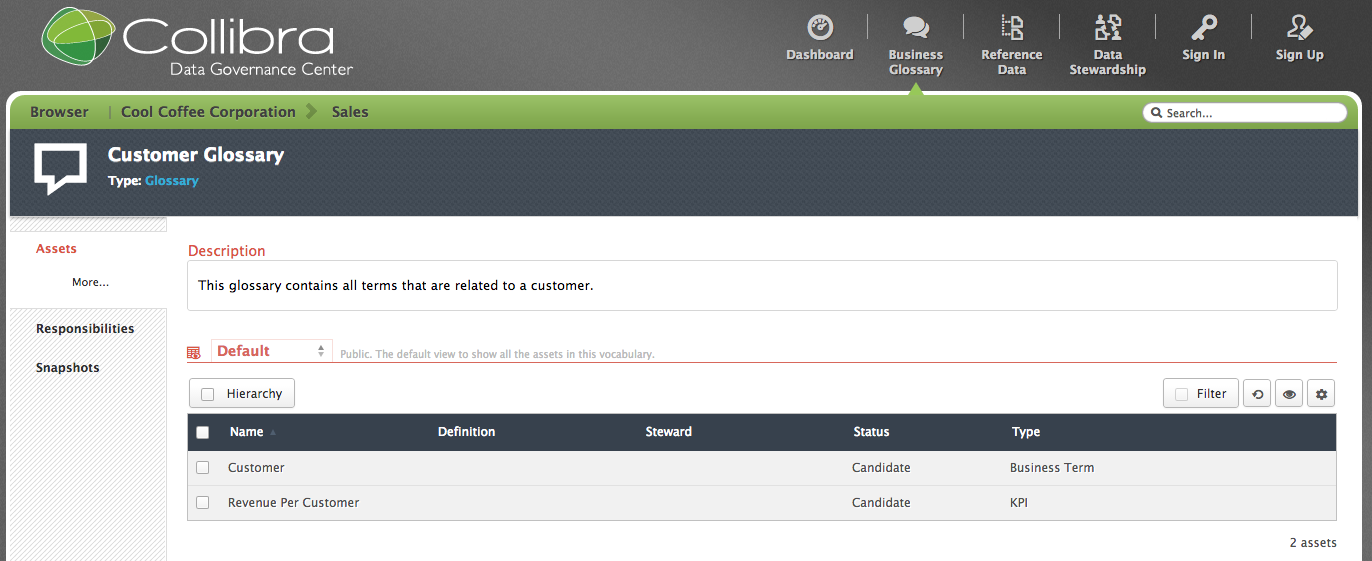Click the glossary description text box
This screenshot has width=1372, height=561.
tap(762, 286)
